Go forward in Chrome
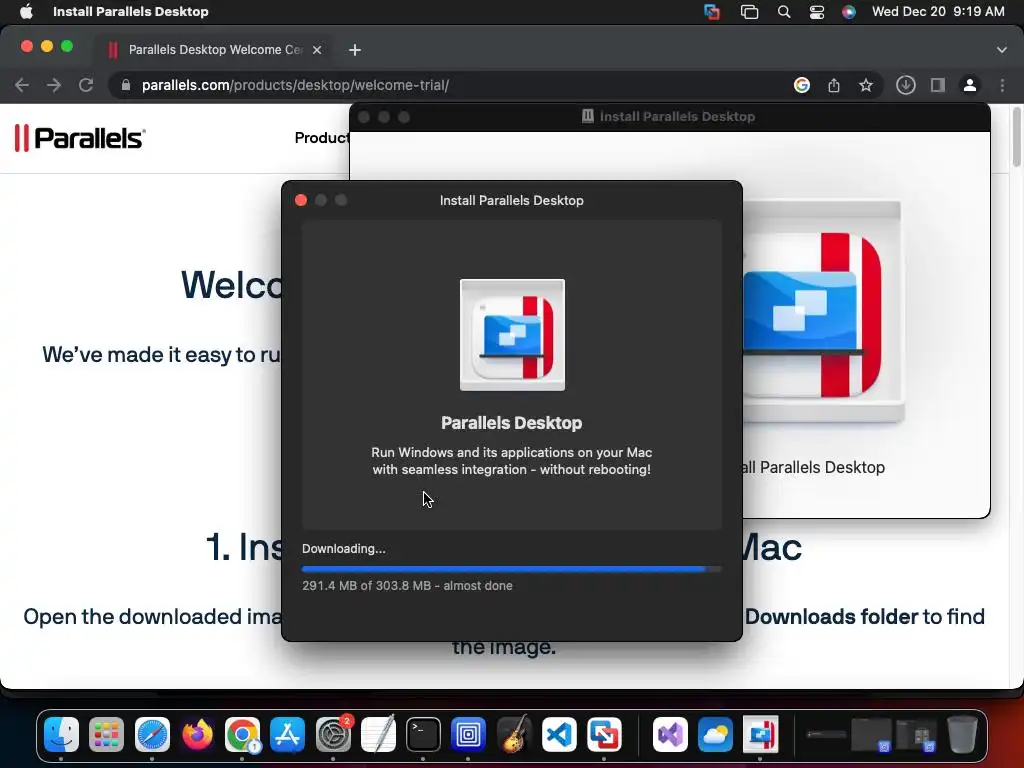 tap(54, 85)
